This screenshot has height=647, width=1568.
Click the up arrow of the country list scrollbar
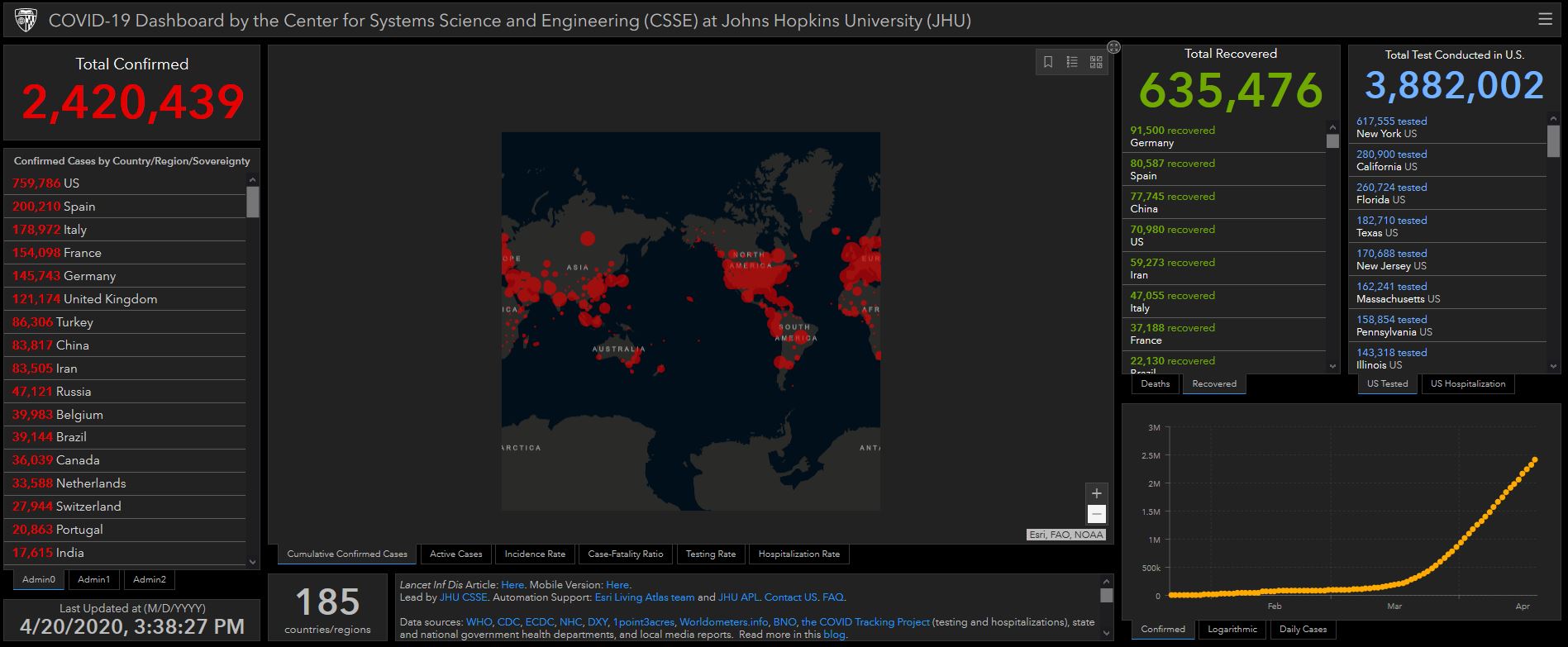click(x=253, y=179)
